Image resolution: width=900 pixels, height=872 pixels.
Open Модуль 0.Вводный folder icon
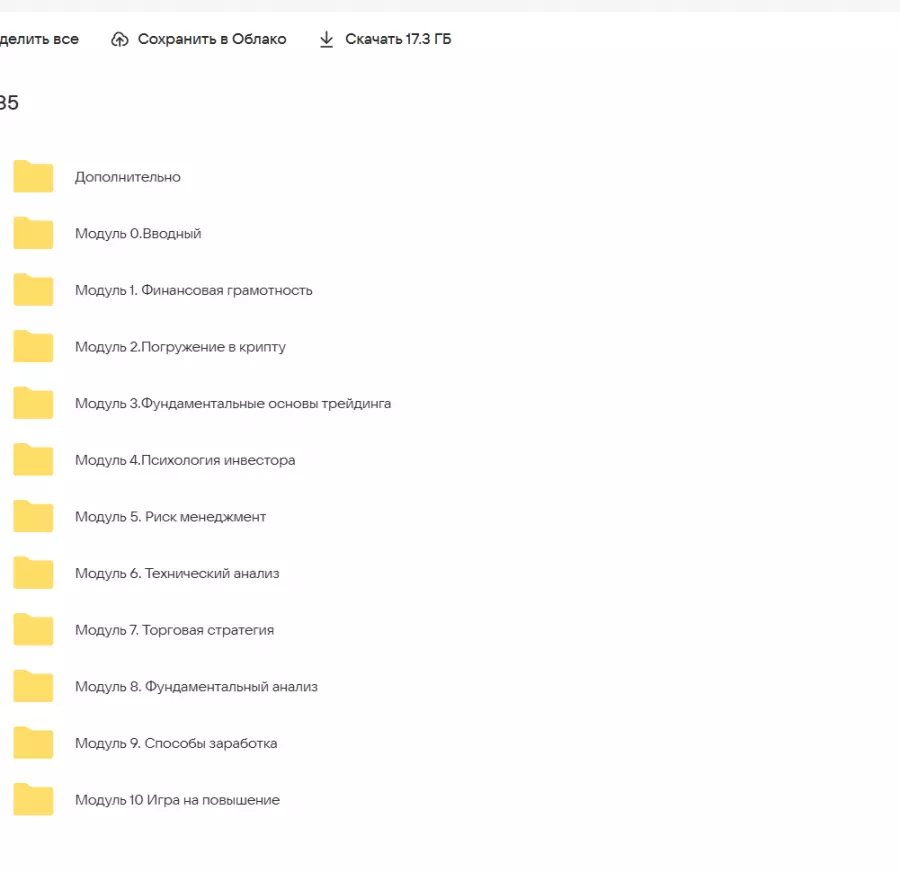click(33, 234)
